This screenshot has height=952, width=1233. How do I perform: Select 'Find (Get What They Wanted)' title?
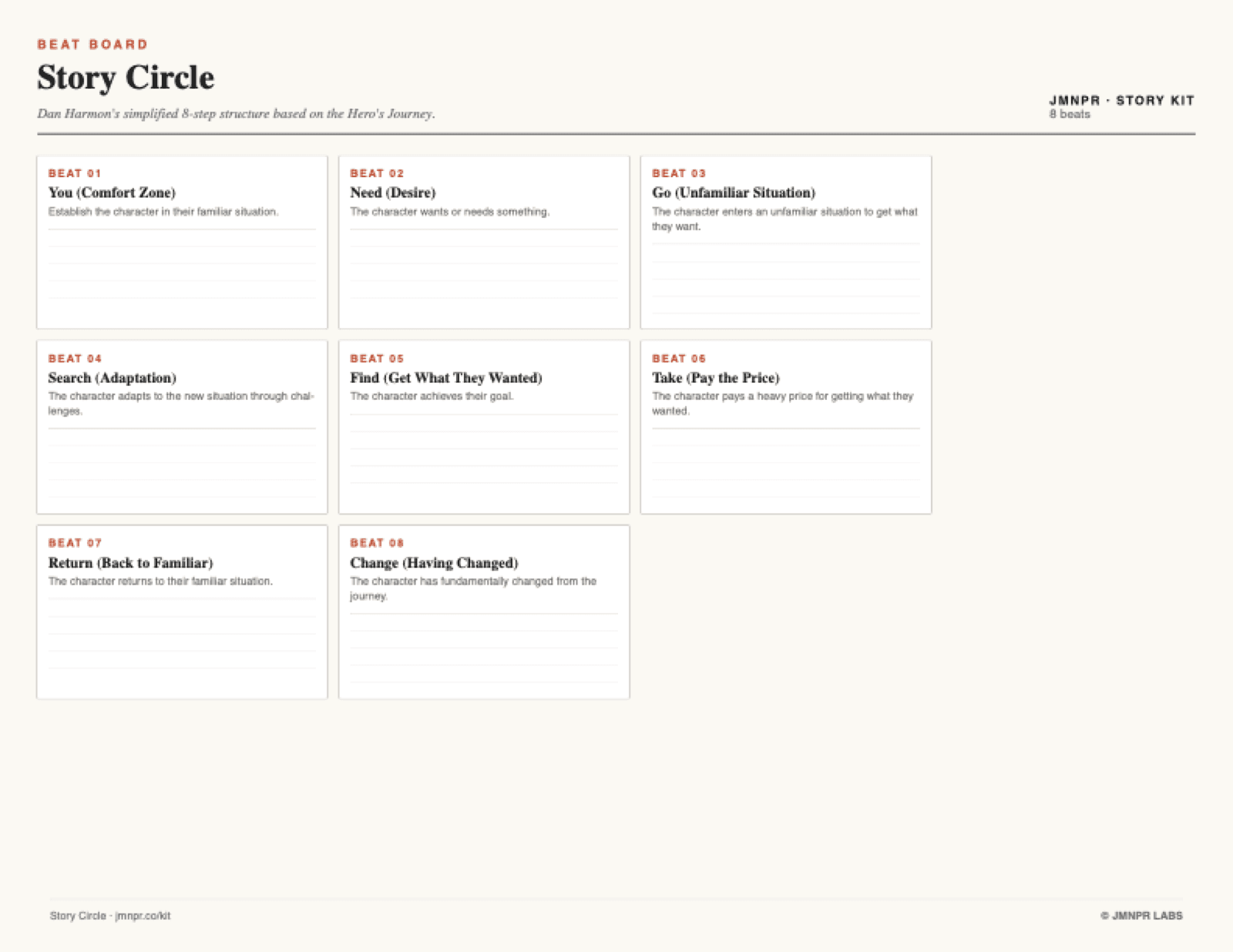tap(446, 377)
